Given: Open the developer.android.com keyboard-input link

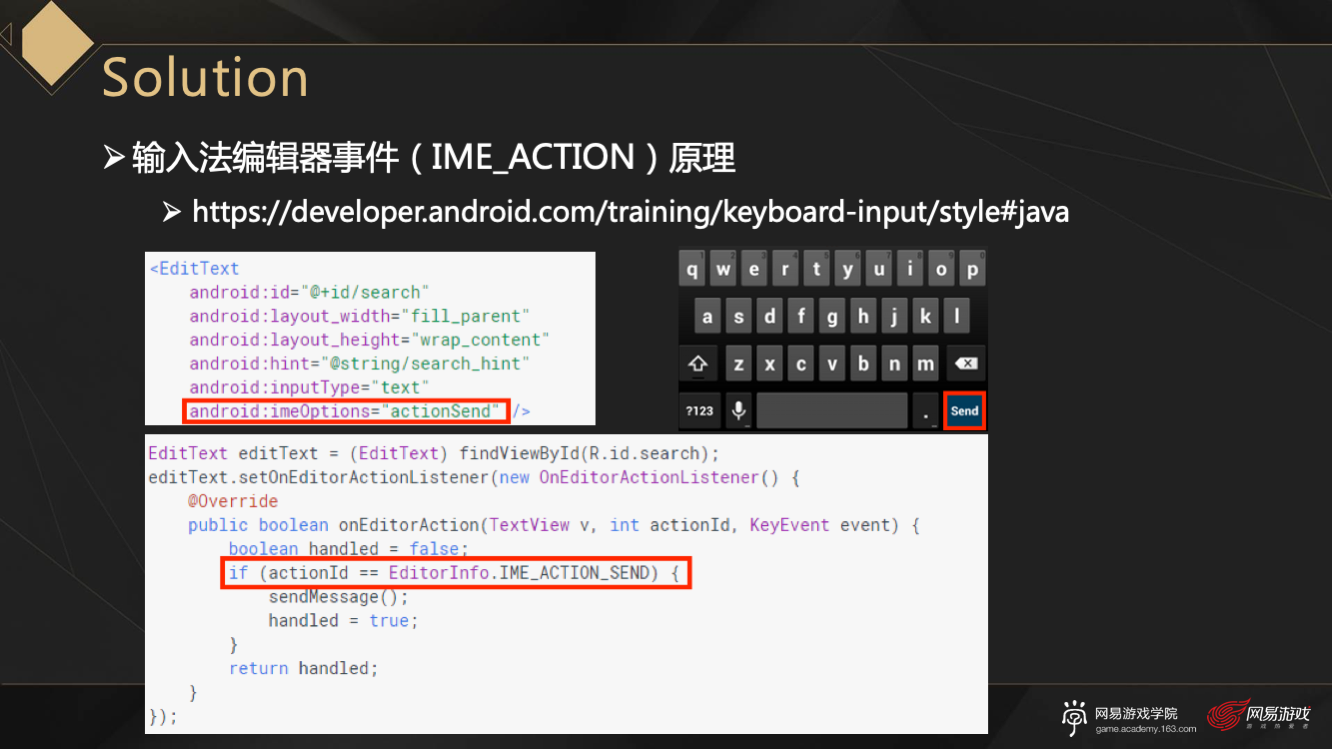Looking at the screenshot, I should tap(630, 212).
